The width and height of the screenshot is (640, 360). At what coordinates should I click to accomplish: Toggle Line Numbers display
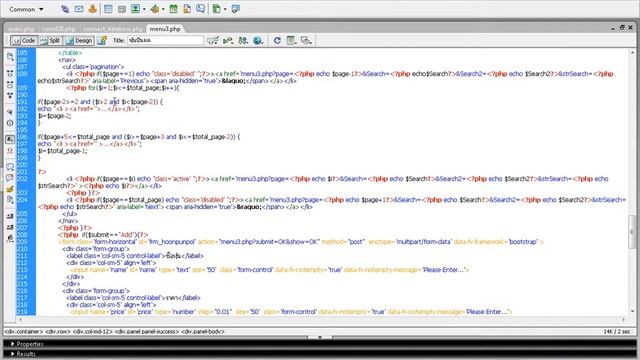point(10,139)
